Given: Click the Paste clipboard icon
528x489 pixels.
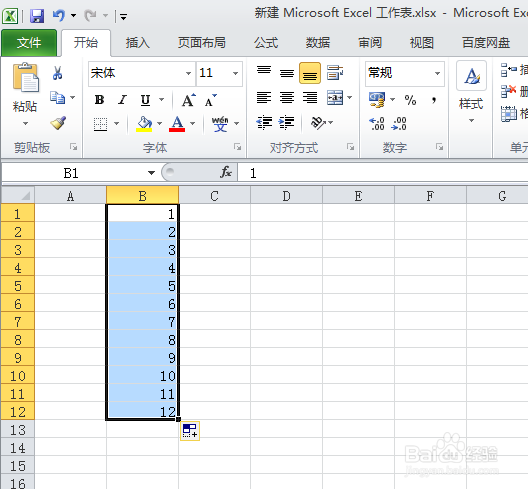Looking at the screenshot, I should point(26,77).
